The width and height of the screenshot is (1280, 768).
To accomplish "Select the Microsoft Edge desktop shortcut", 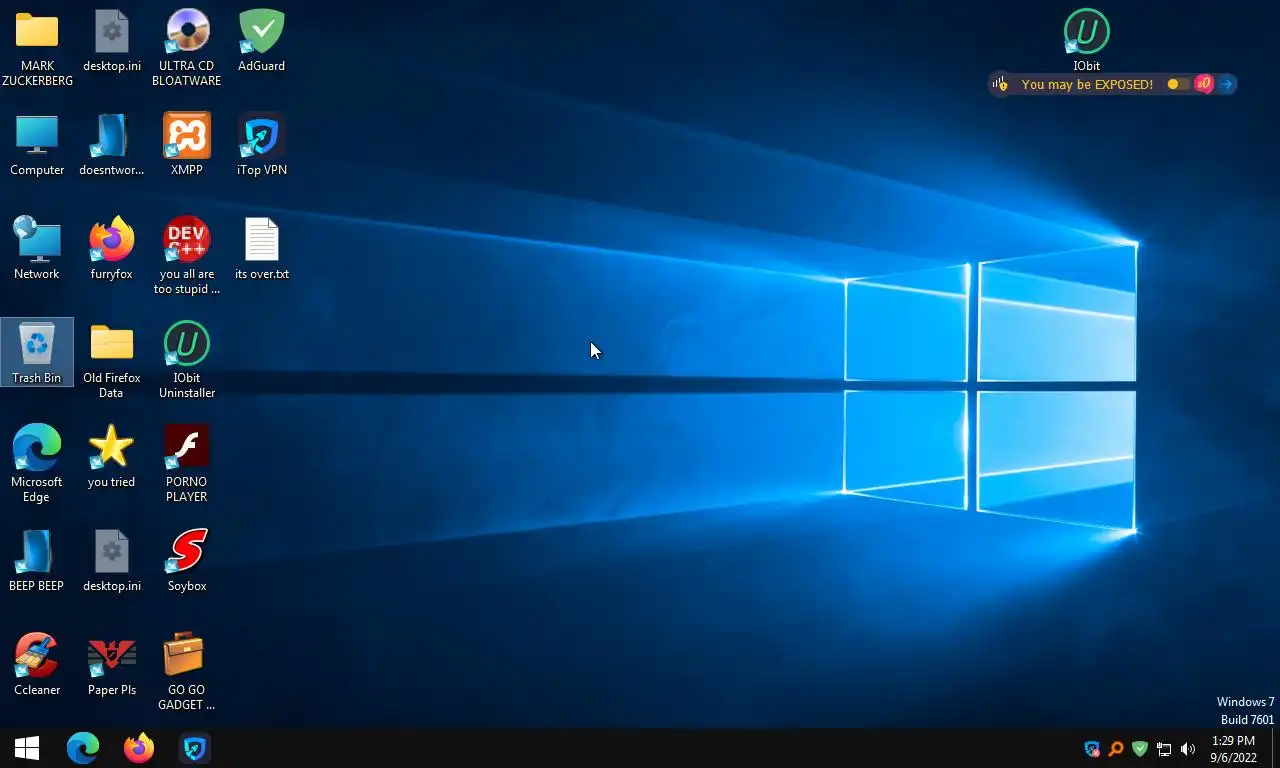I will pos(37,464).
